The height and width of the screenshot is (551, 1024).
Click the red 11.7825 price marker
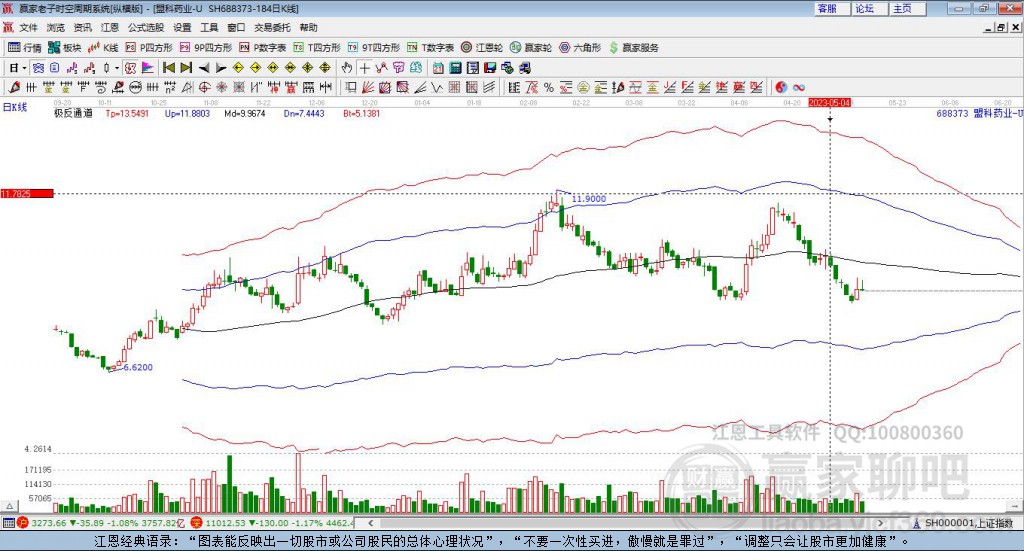tap(27, 193)
